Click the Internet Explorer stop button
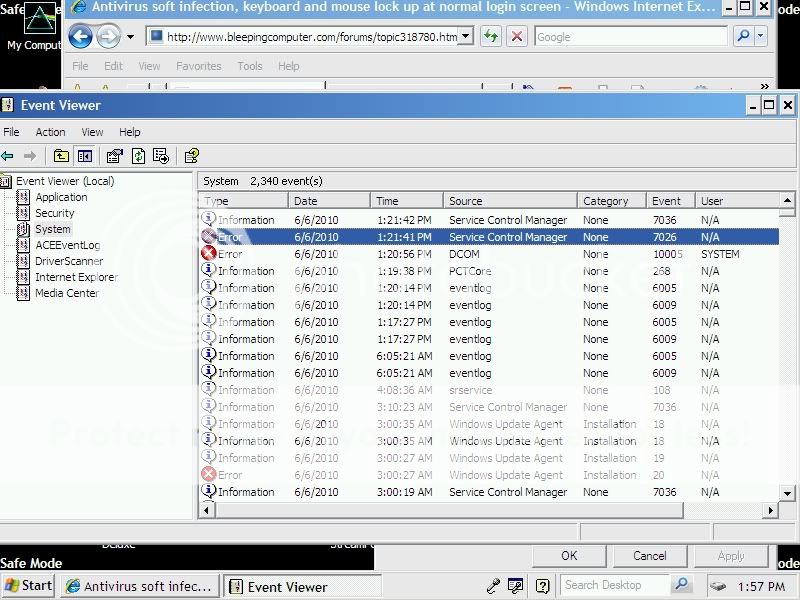The width and height of the screenshot is (800, 600). tap(517, 36)
